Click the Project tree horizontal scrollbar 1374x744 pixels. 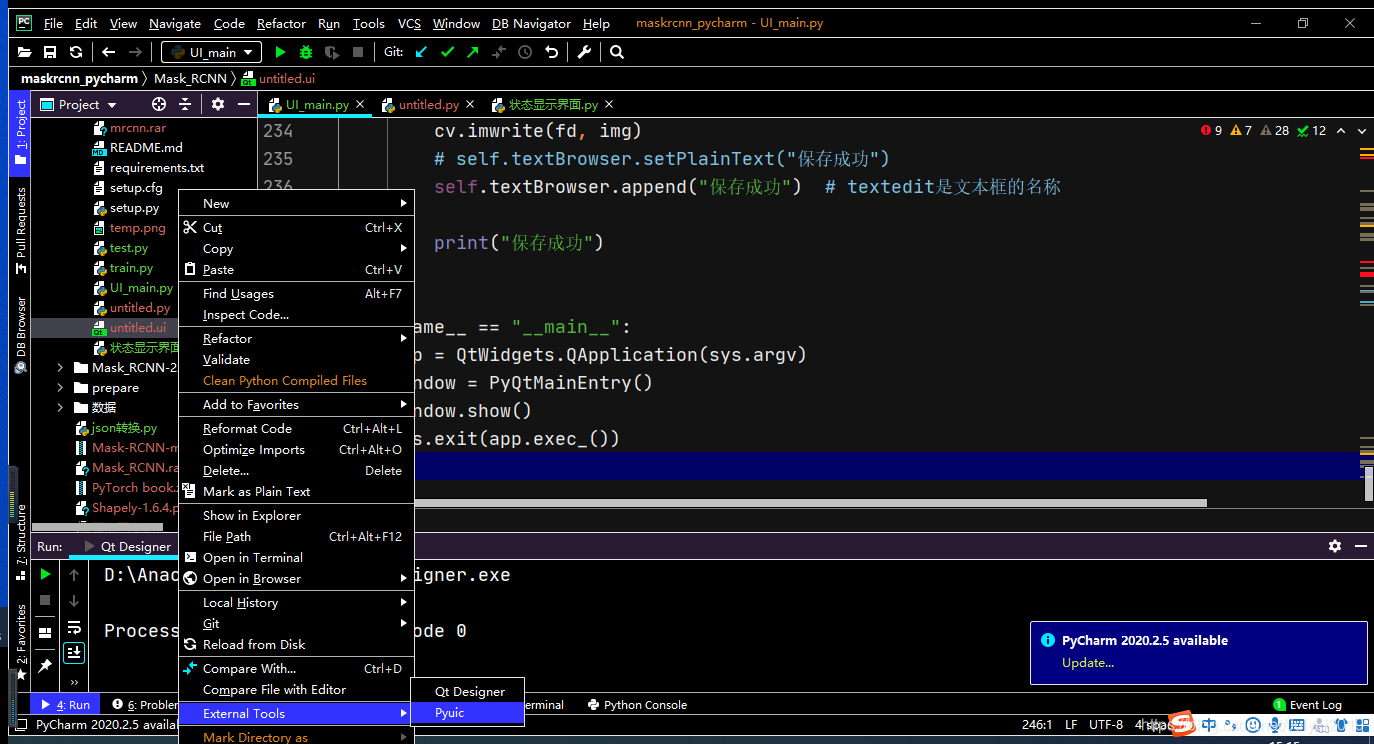[97, 527]
